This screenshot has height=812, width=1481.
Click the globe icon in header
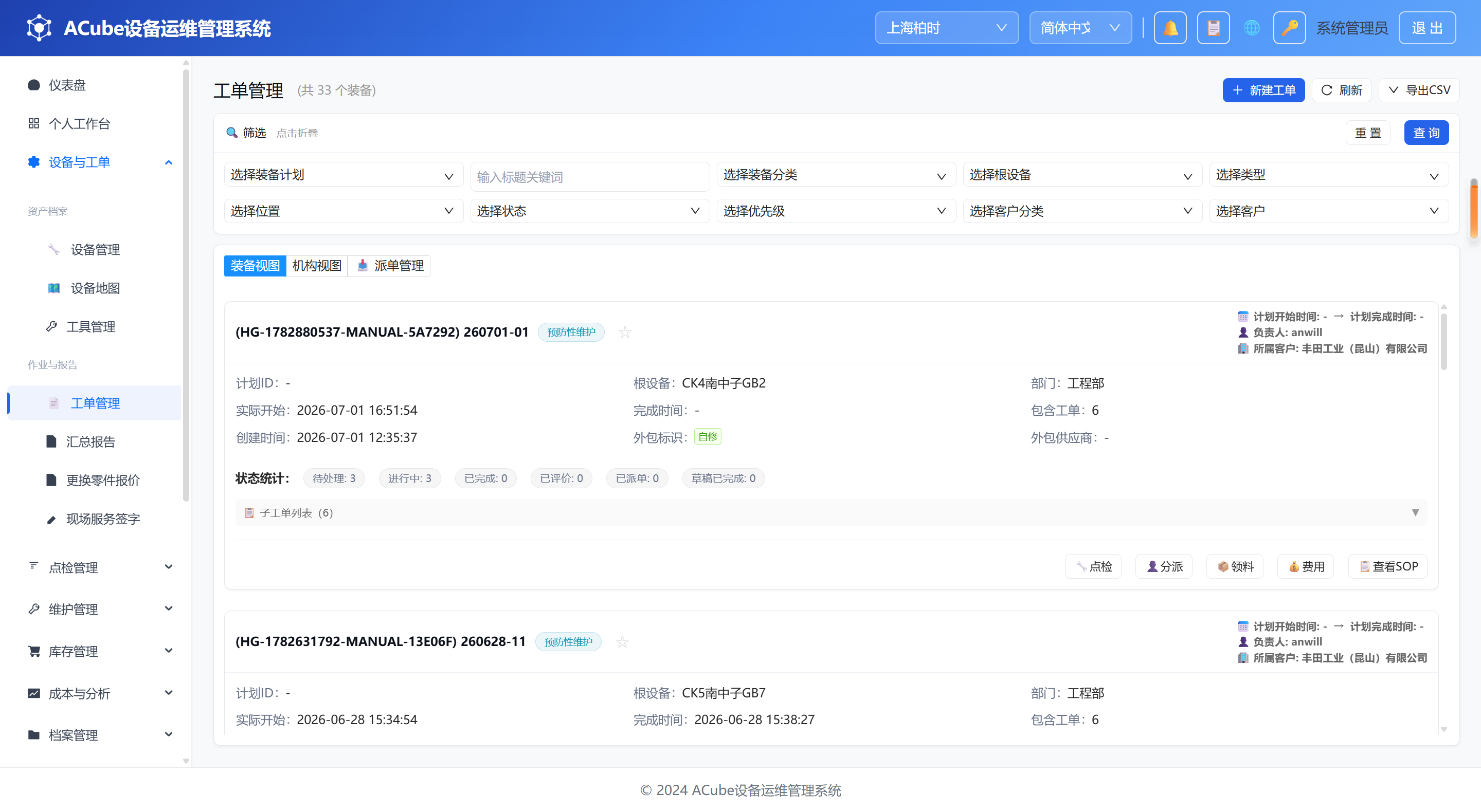point(1251,28)
